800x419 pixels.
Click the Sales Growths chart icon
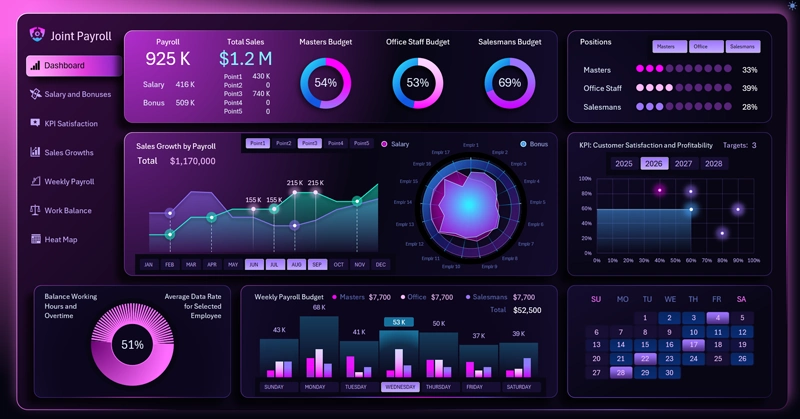(x=35, y=152)
